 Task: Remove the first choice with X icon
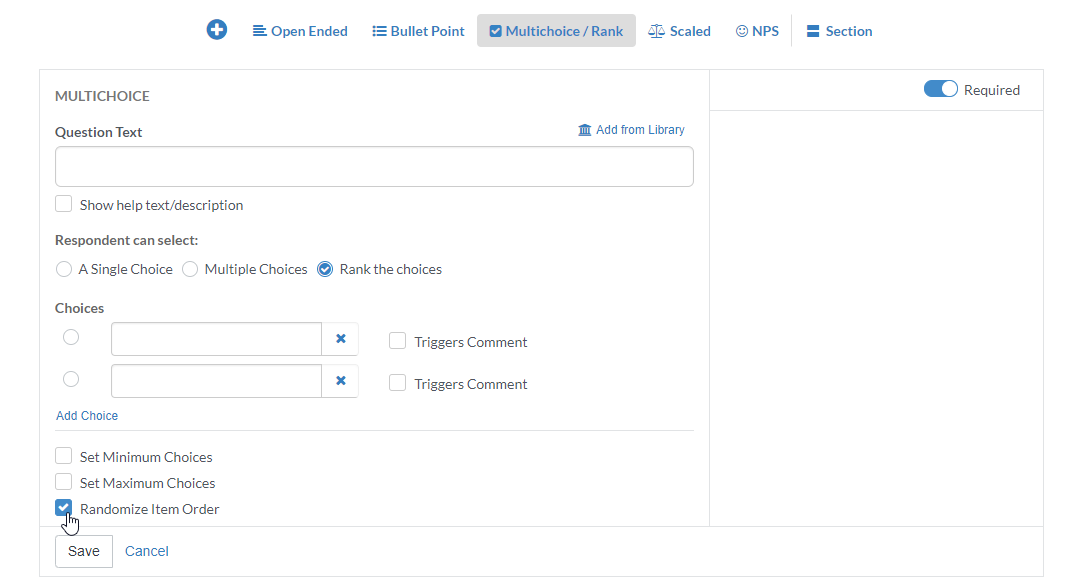pos(341,339)
